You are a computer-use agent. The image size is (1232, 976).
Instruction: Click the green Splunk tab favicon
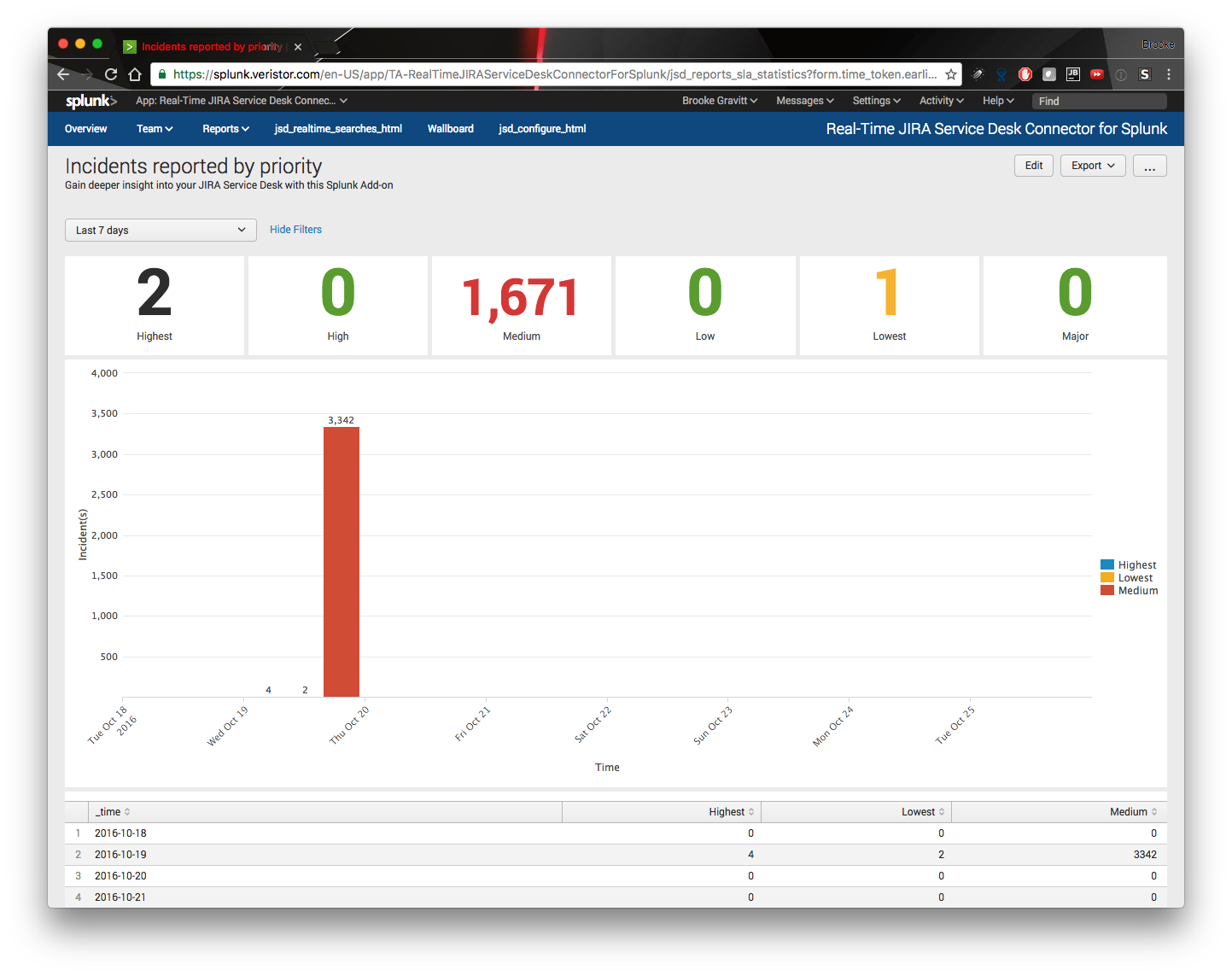(x=130, y=47)
